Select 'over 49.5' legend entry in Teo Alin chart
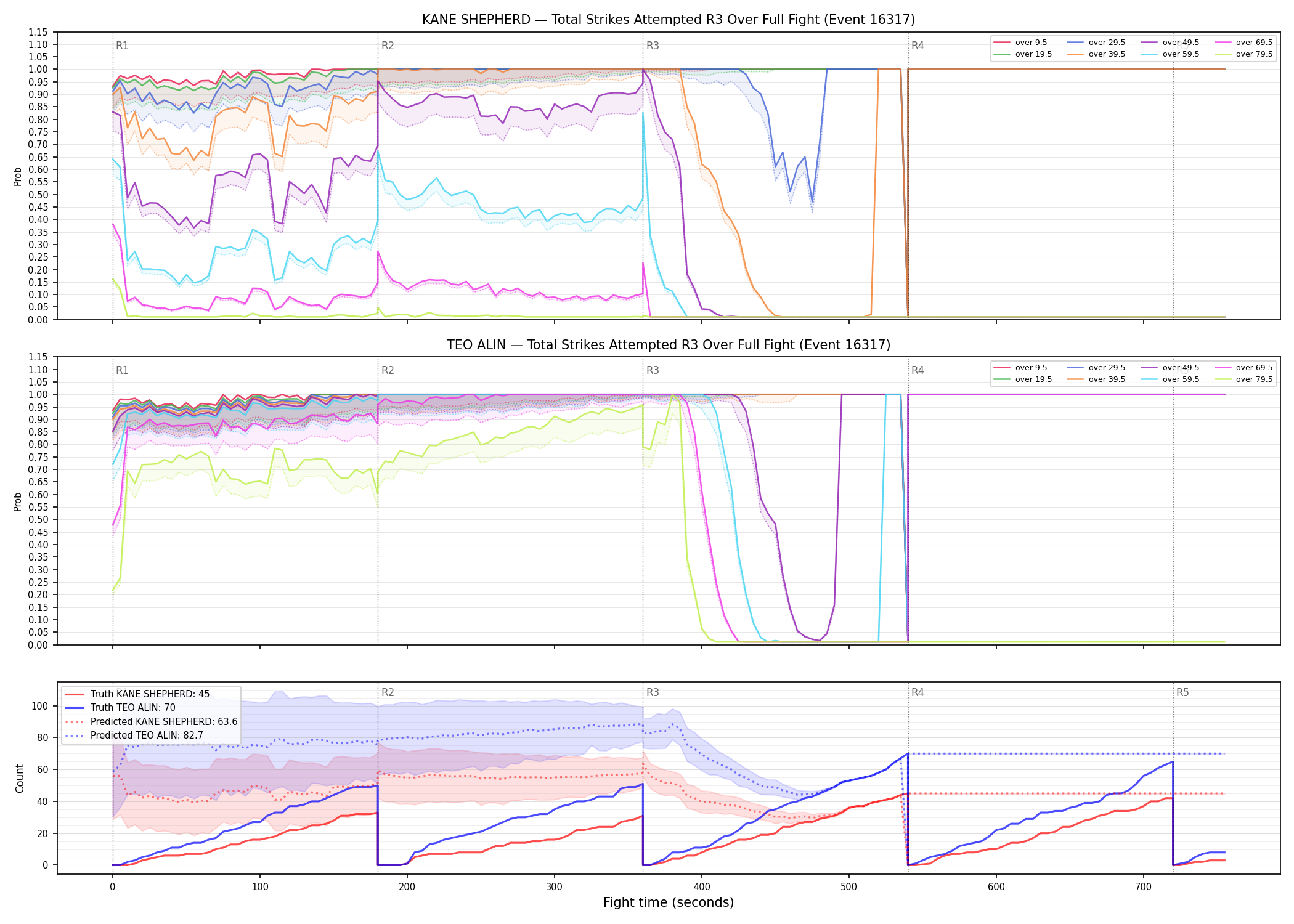 (x=1170, y=368)
